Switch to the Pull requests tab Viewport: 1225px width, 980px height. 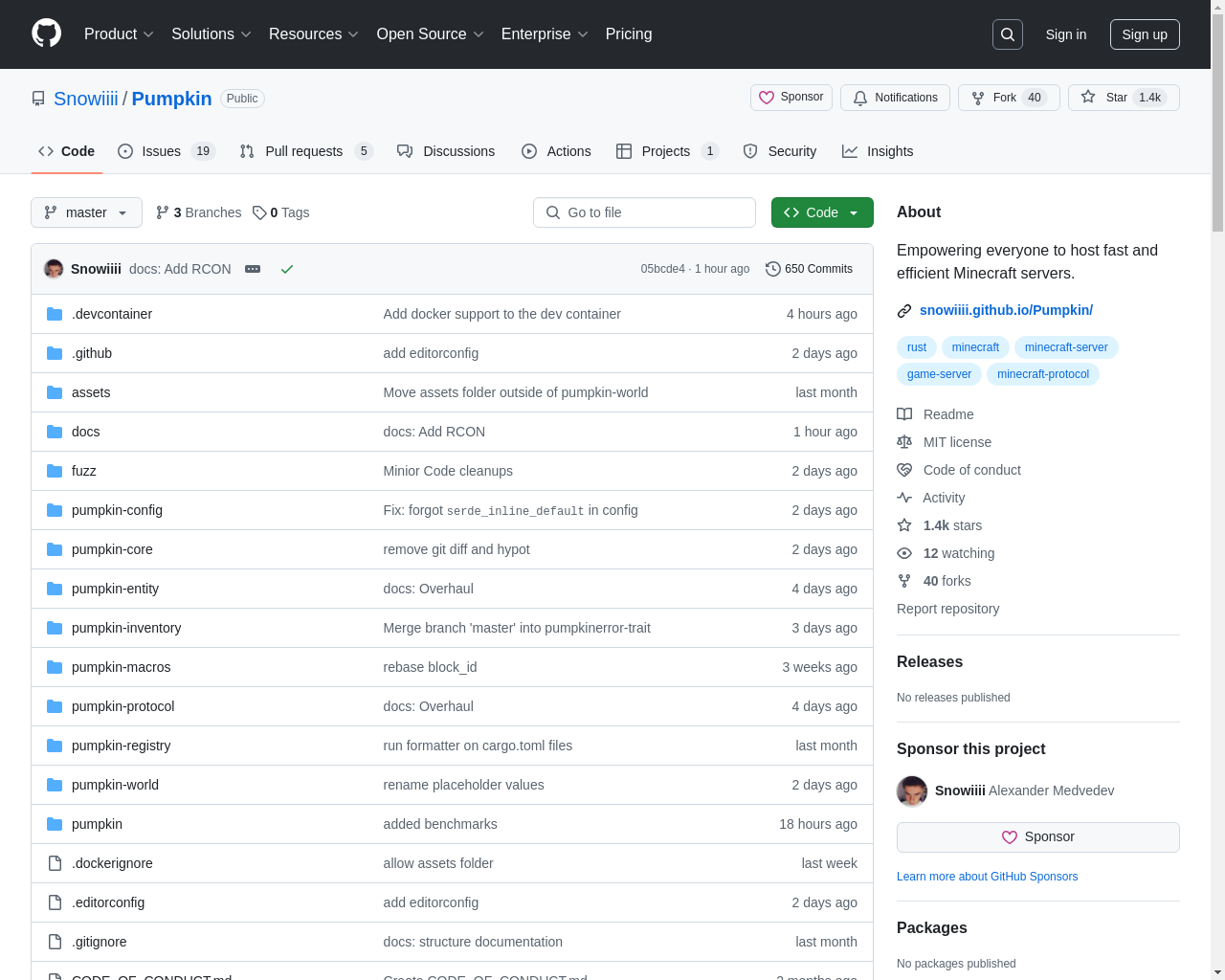(305, 151)
